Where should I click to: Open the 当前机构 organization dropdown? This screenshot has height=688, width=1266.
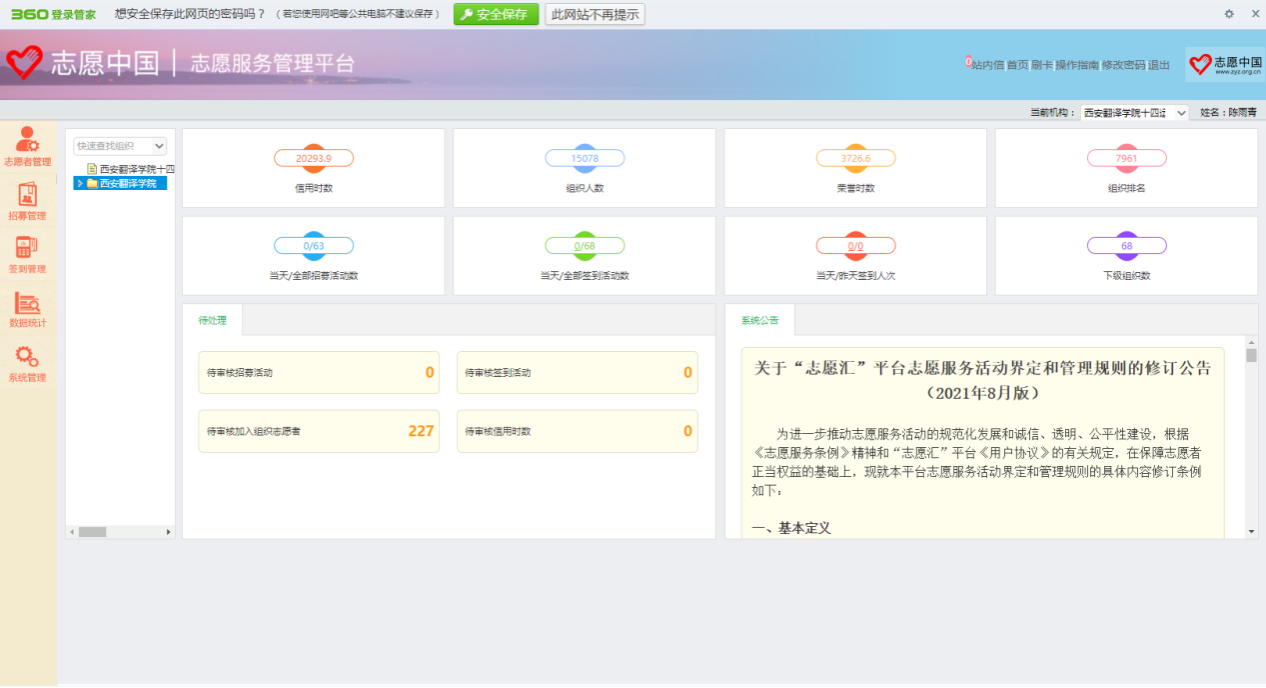coord(1134,113)
